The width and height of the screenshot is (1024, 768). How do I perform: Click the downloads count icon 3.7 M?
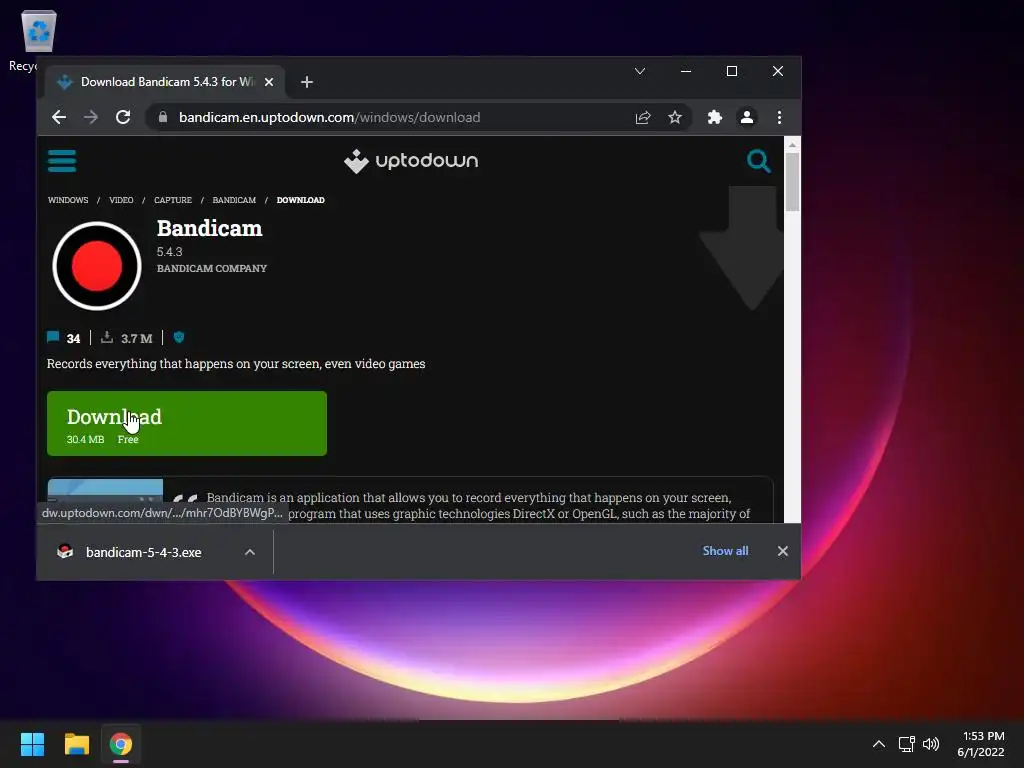(107, 338)
